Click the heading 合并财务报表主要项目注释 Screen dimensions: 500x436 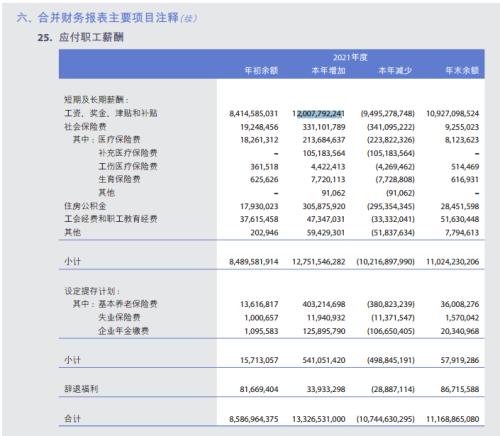click(x=108, y=18)
